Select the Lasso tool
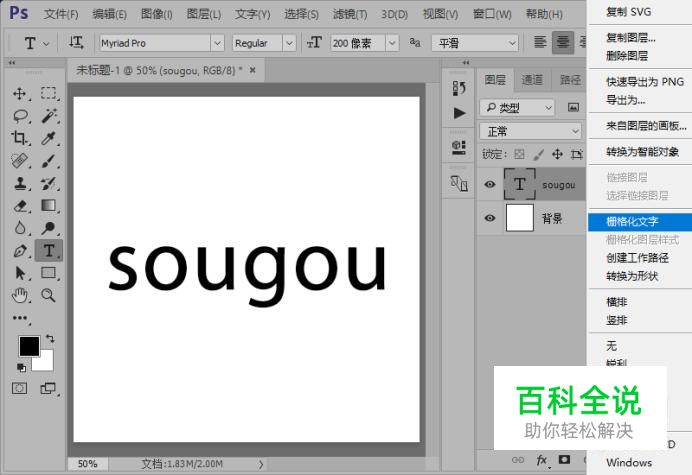Screen dimensions: 692x475 [x=20, y=116]
